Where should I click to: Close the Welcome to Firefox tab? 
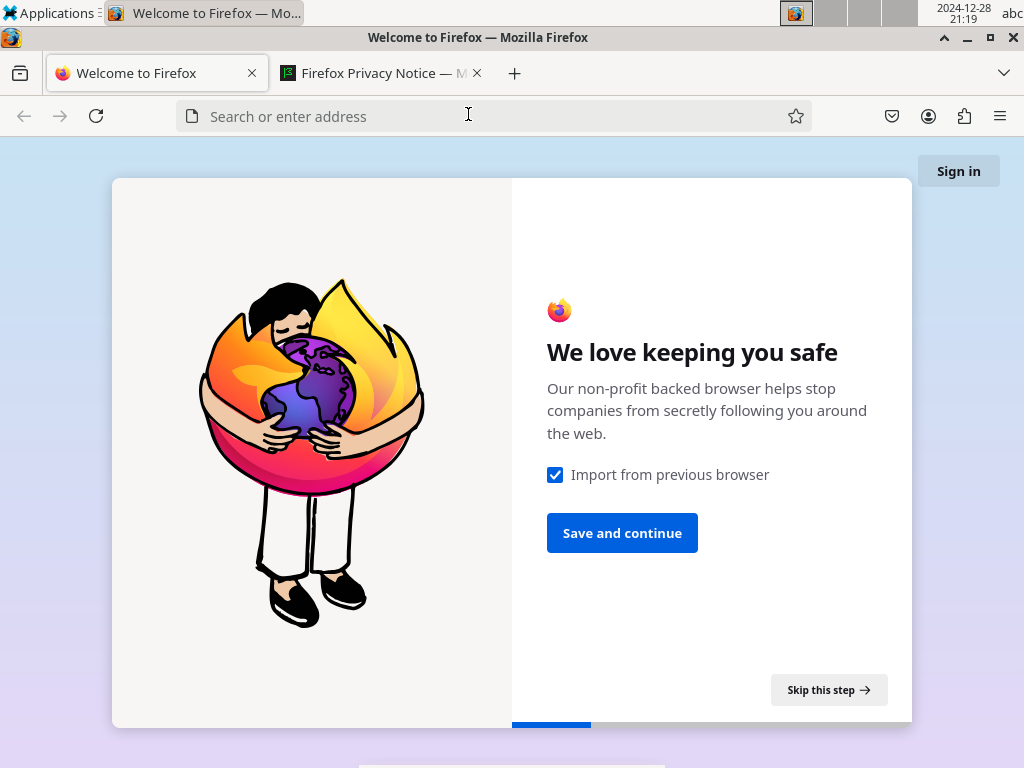click(x=252, y=73)
